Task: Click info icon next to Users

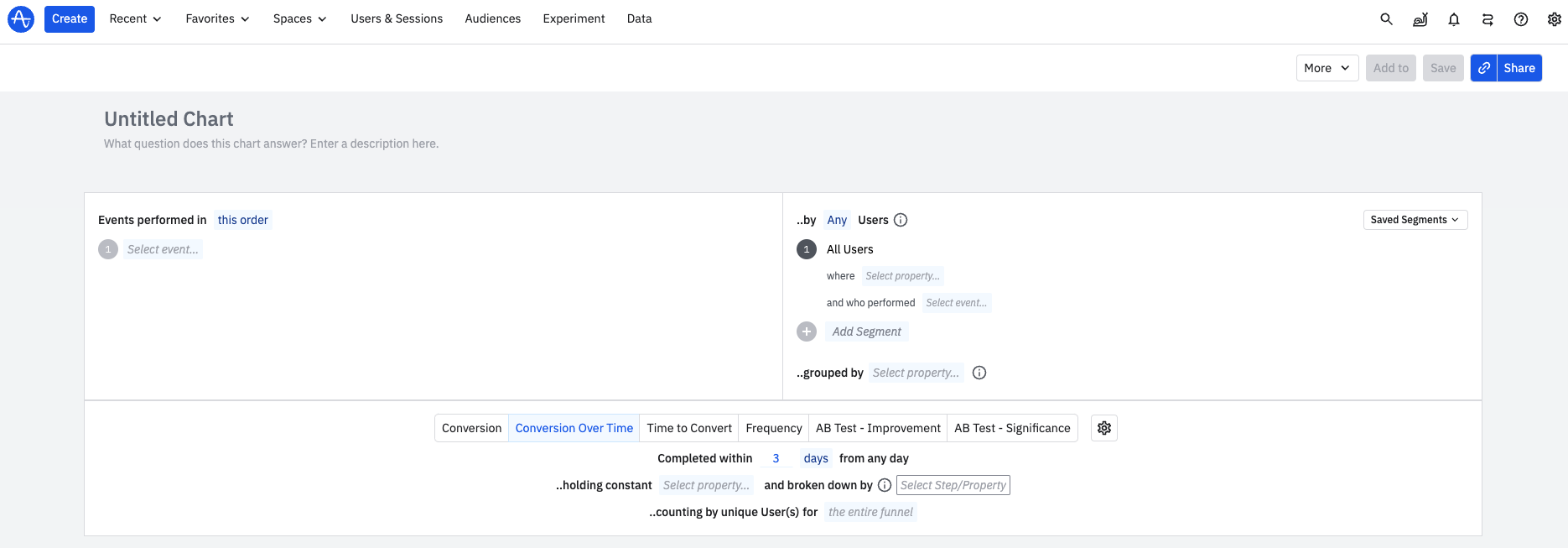Action: (901, 220)
